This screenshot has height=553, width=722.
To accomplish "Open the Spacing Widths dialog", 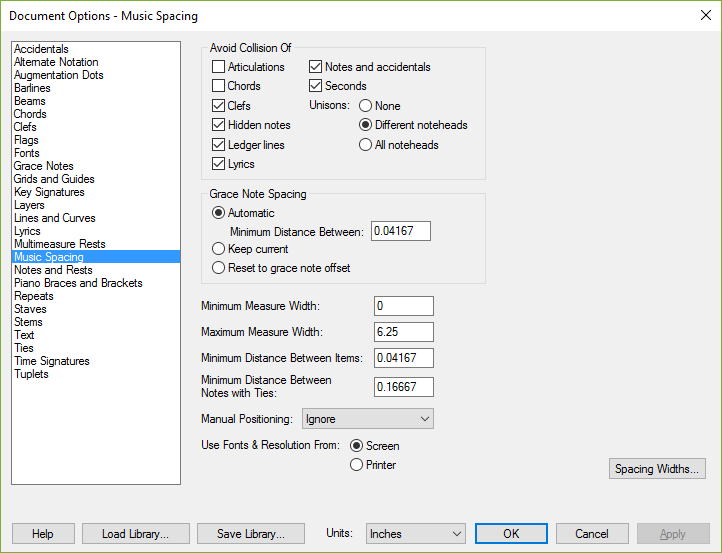I will point(657,469).
